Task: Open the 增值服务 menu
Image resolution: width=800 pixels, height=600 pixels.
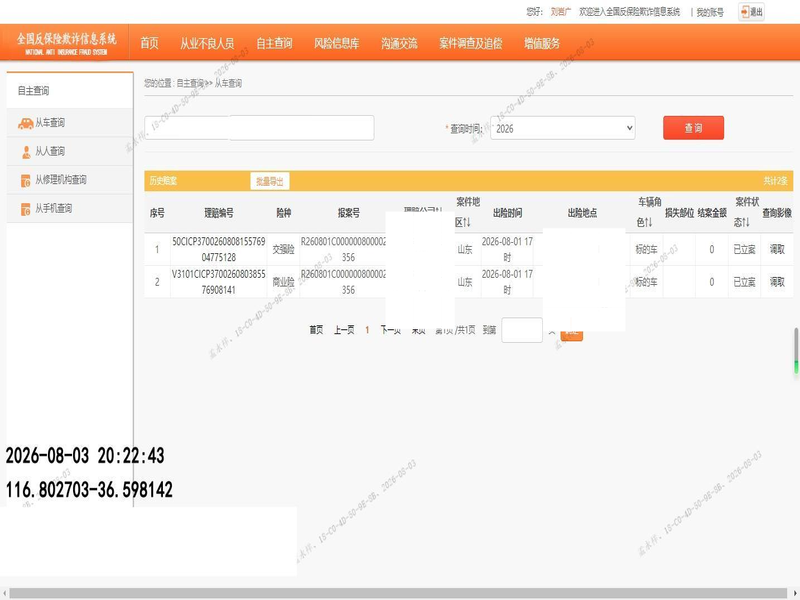Action: [x=542, y=43]
